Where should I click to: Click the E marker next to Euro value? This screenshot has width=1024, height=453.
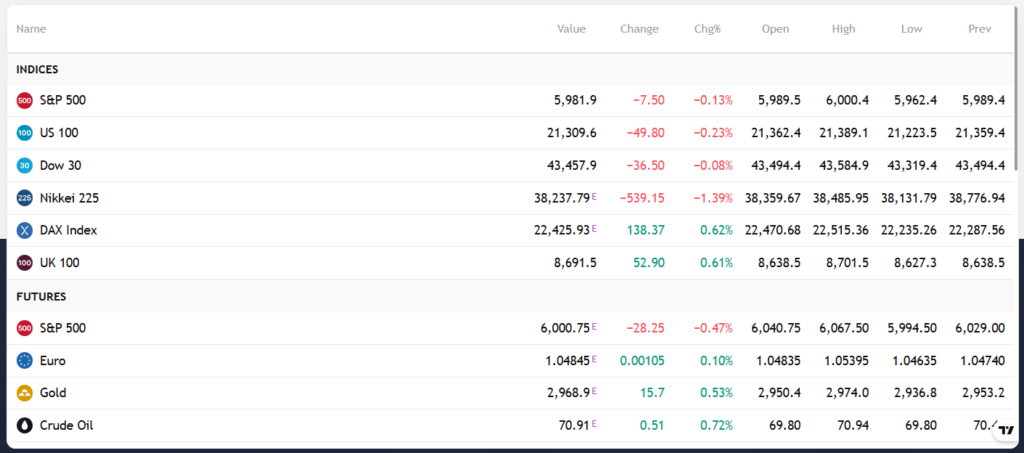(594, 358)
